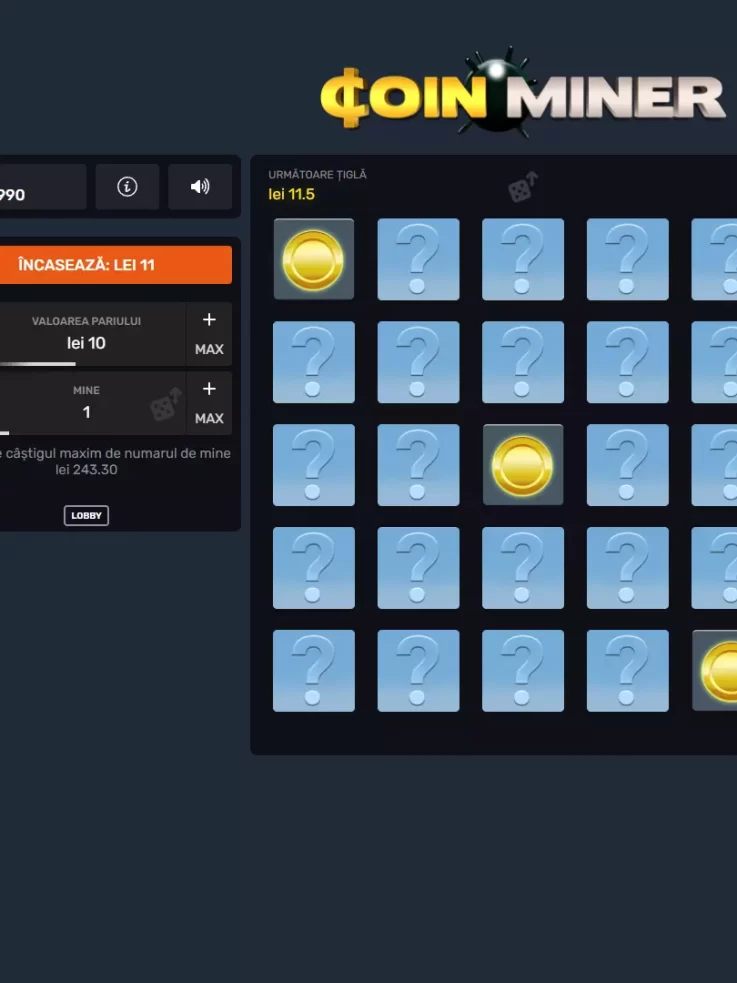737x983 pixels.
Task: Adjust the mine count slider
Action: [4, 433]
